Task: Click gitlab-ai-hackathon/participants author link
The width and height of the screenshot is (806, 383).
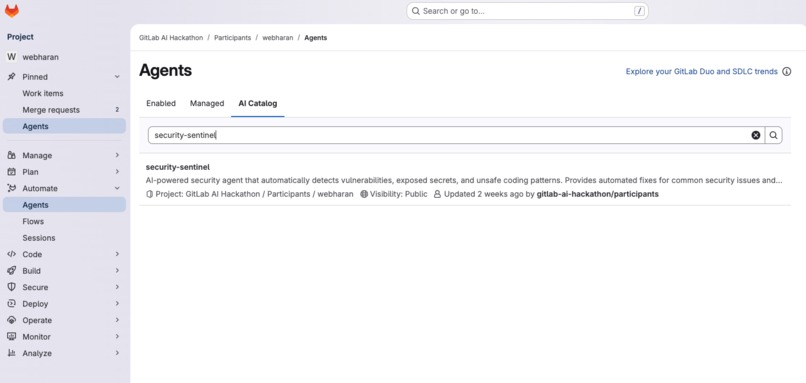Action: (x=597, y=194)
